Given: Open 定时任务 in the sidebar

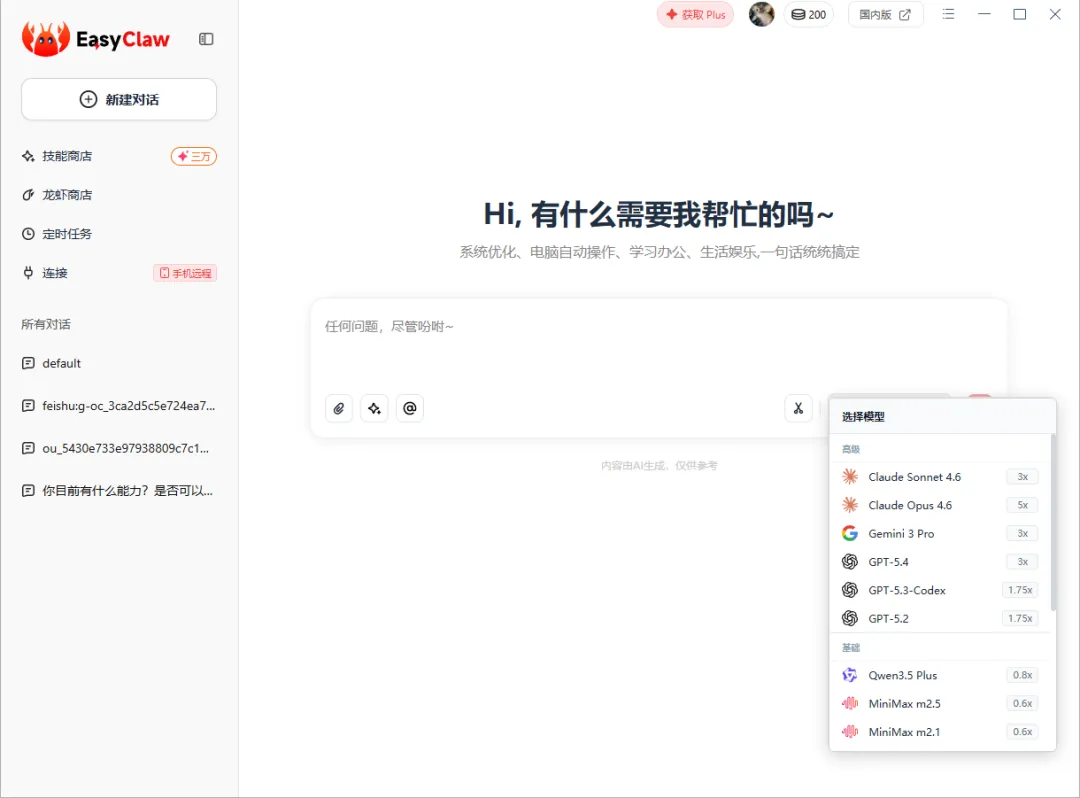Looking at the screenshot, I should pos(67,234).
